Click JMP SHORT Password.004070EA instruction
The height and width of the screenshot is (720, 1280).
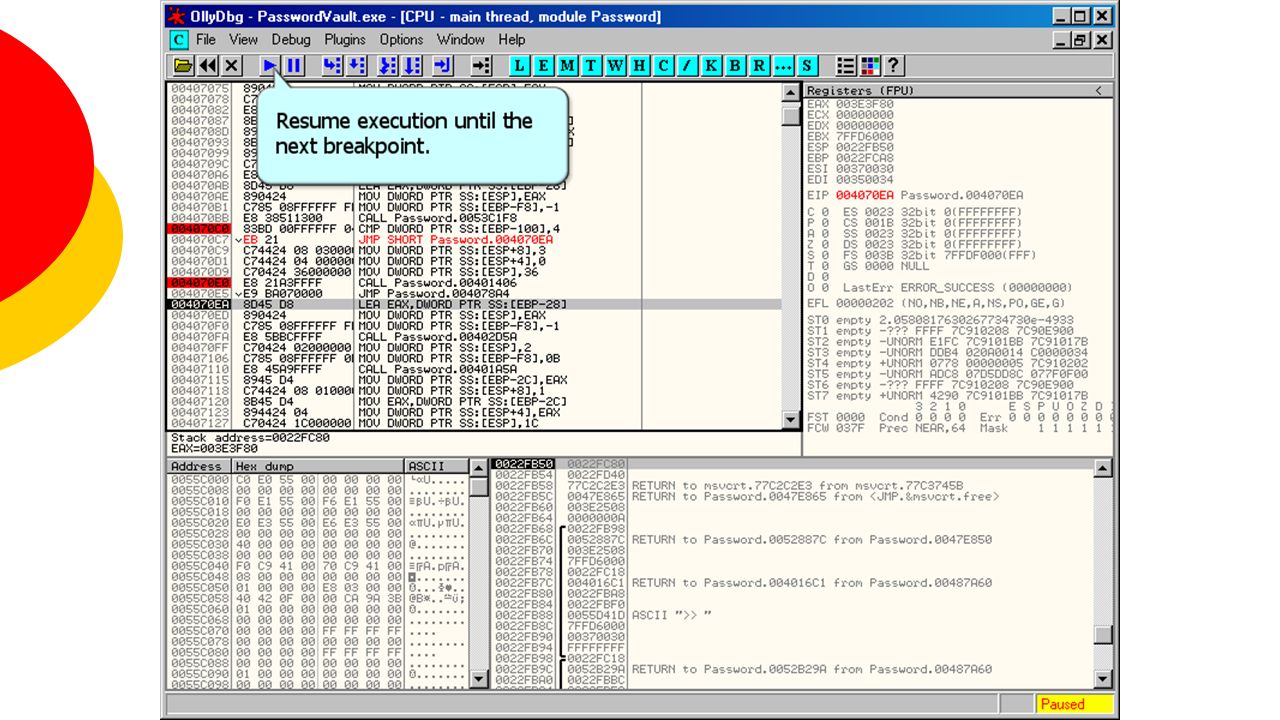pos(455,240)
